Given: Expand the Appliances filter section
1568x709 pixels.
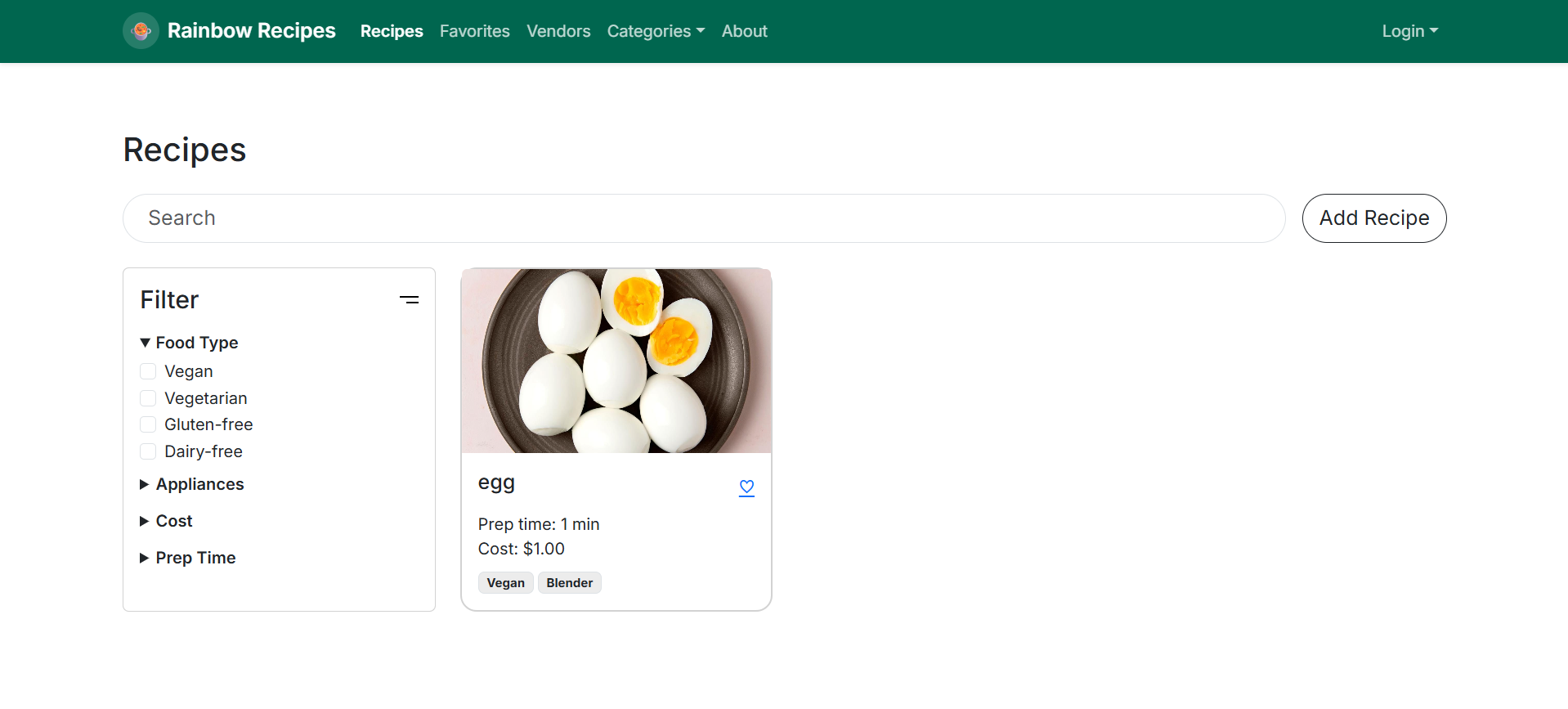Looking at the screenshot, I should point(192,484).
